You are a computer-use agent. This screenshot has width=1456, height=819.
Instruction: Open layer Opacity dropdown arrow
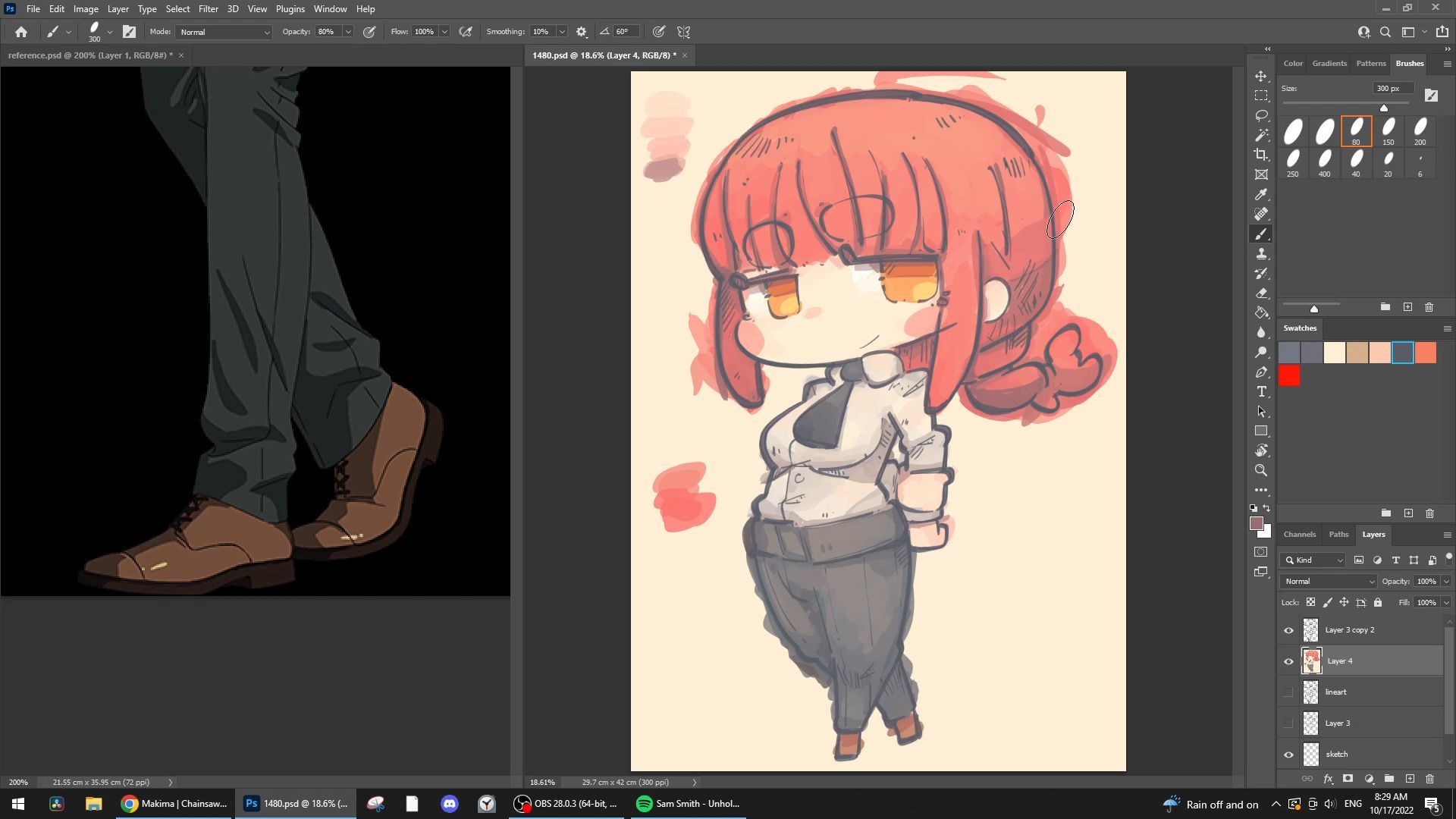[x=1446, y=582]
